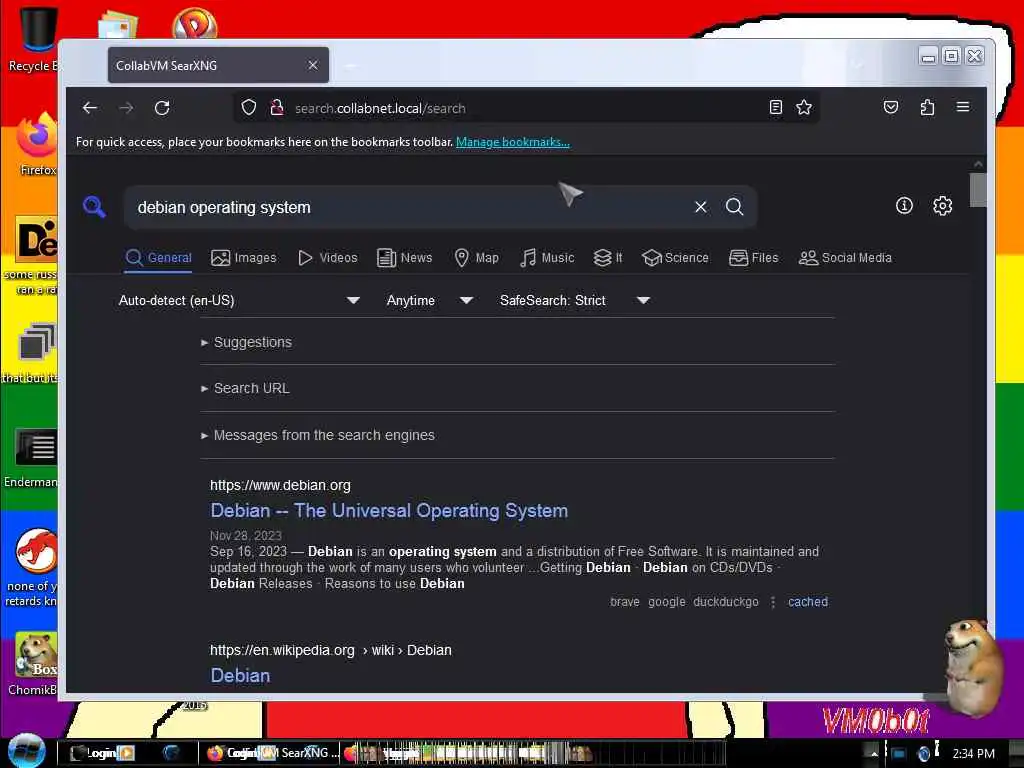Open the Anytime time range dropdown
This screenshot has width=1024, height=768.
430,300
